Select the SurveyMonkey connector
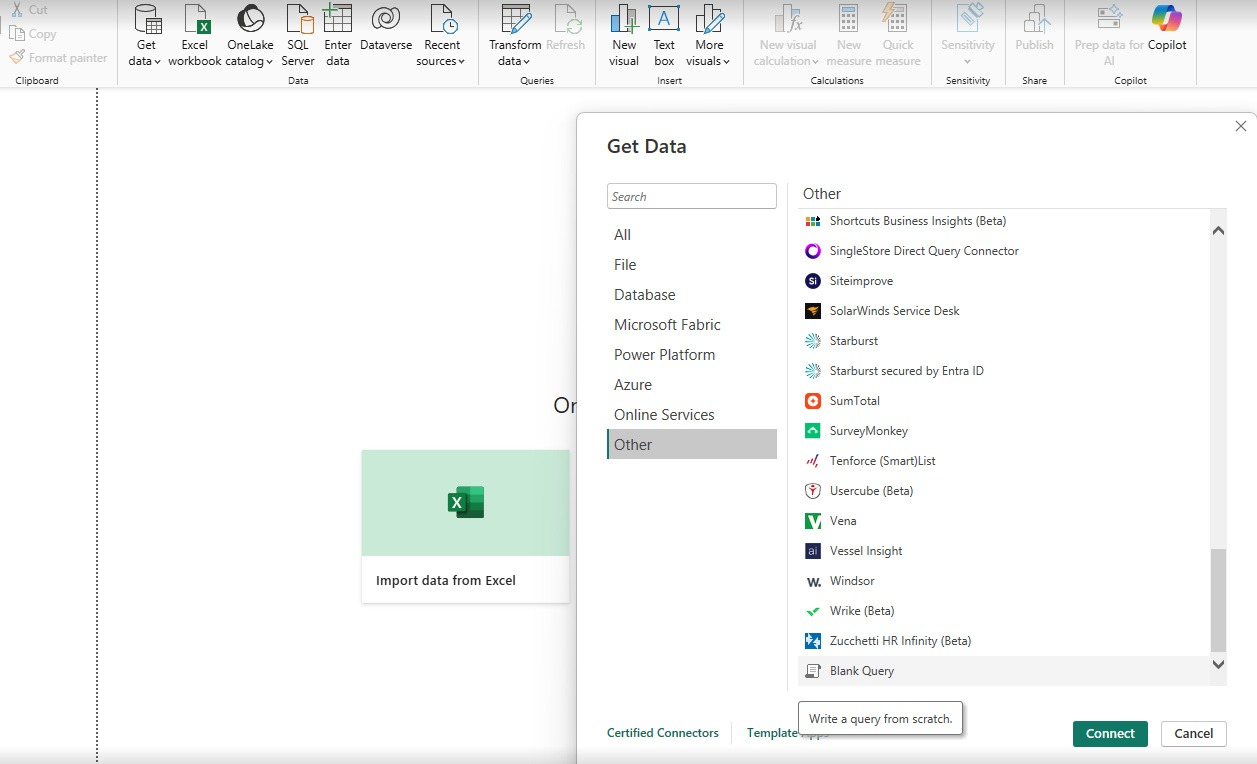 1004,431
